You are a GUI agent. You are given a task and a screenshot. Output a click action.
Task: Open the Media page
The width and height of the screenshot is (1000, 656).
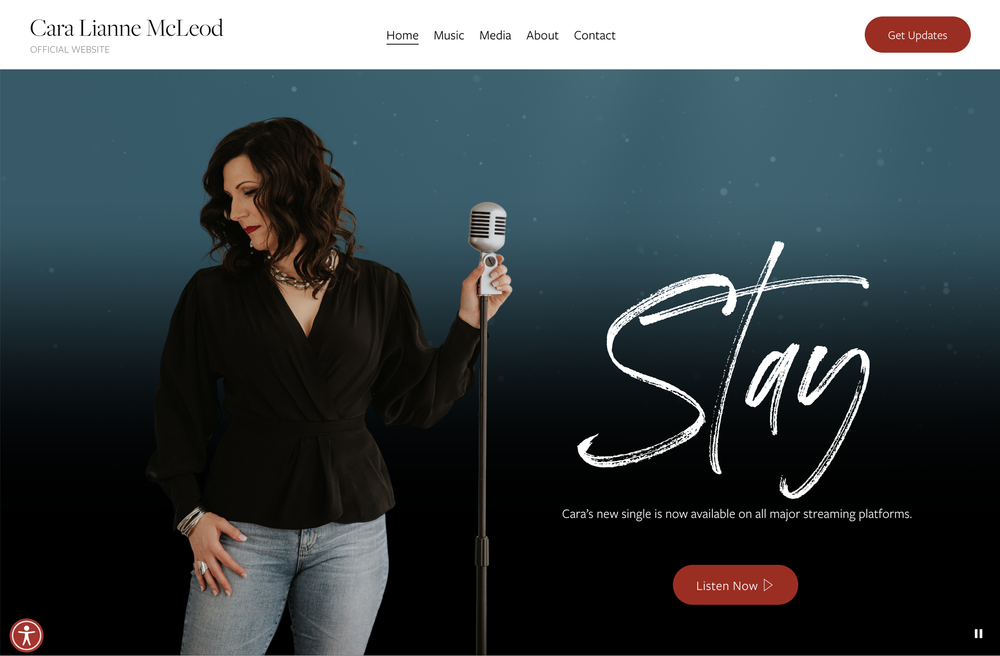[x=495, y=36]
